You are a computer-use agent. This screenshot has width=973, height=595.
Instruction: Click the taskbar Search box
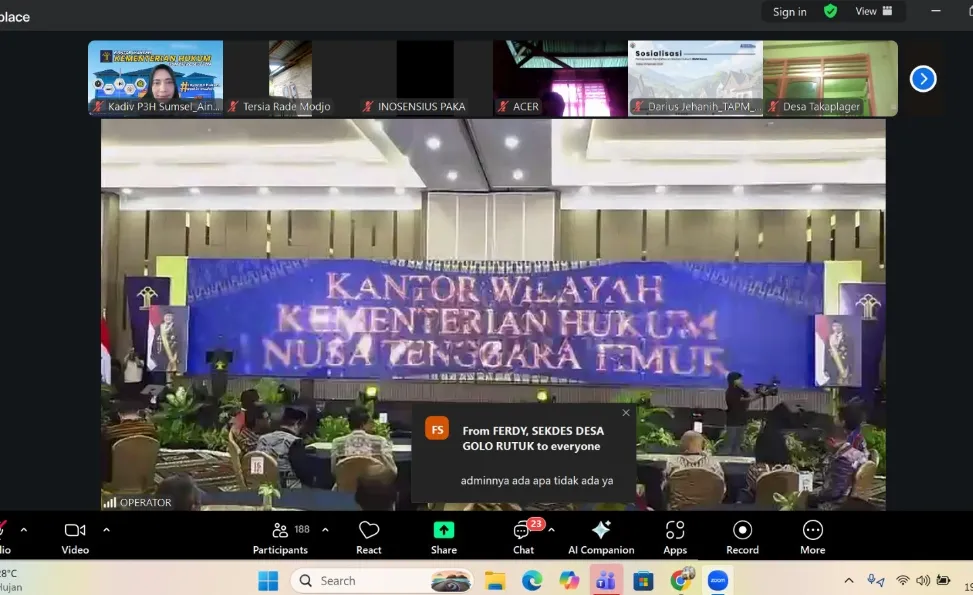382,581
